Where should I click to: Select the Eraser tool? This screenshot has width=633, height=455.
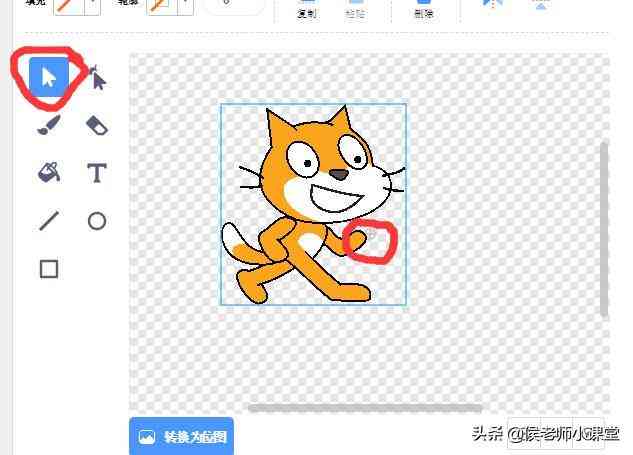point(97,125)
